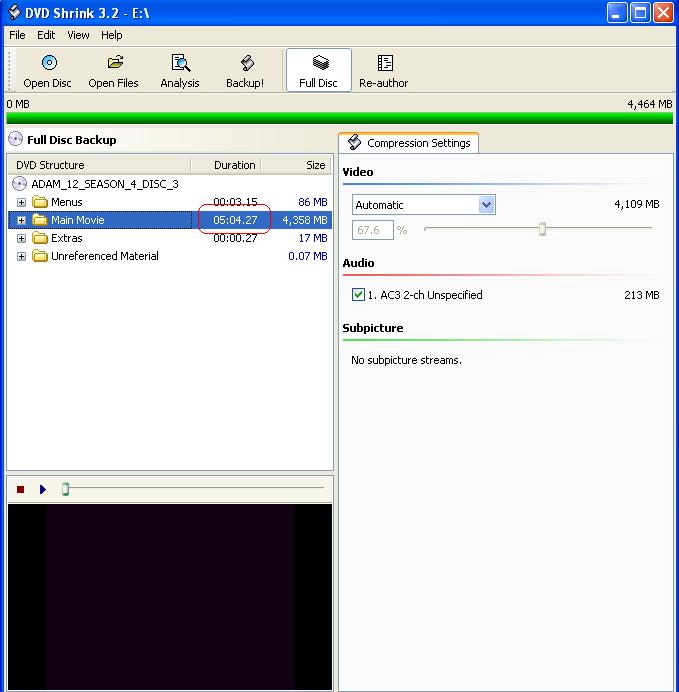679x692 pixels.
Task: Click the DVD Shrink title bar icon
Action: [15, 12]
